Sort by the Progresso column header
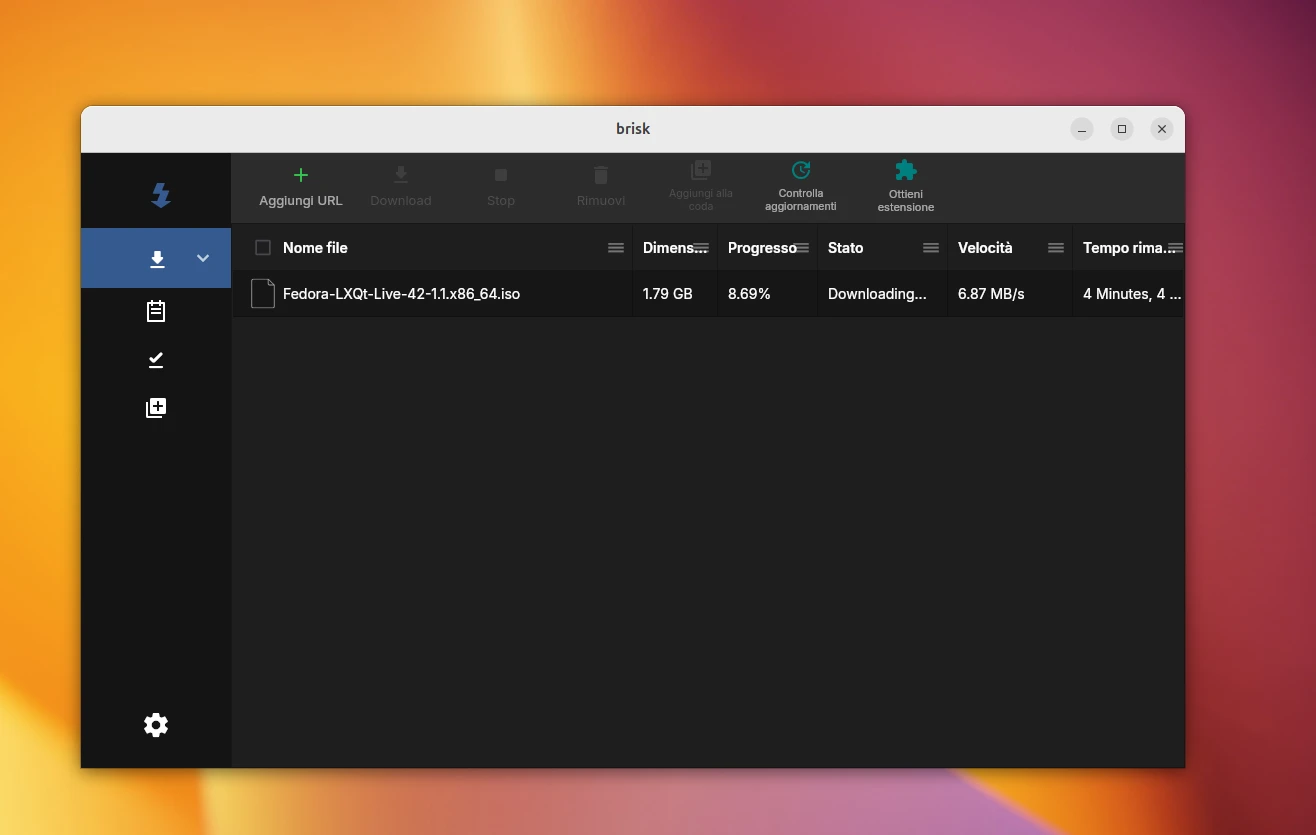 click(x=761, y=248)
